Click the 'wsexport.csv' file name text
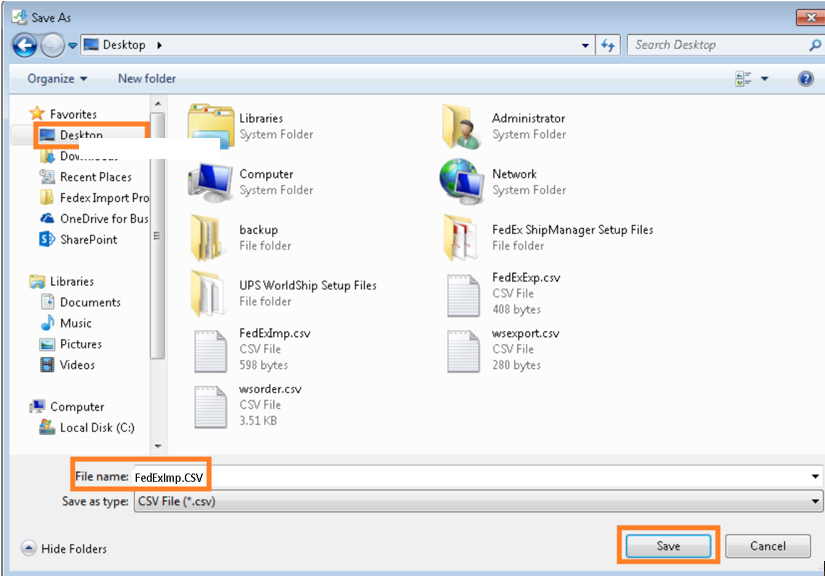825x576 pixels. coord(526,334)
